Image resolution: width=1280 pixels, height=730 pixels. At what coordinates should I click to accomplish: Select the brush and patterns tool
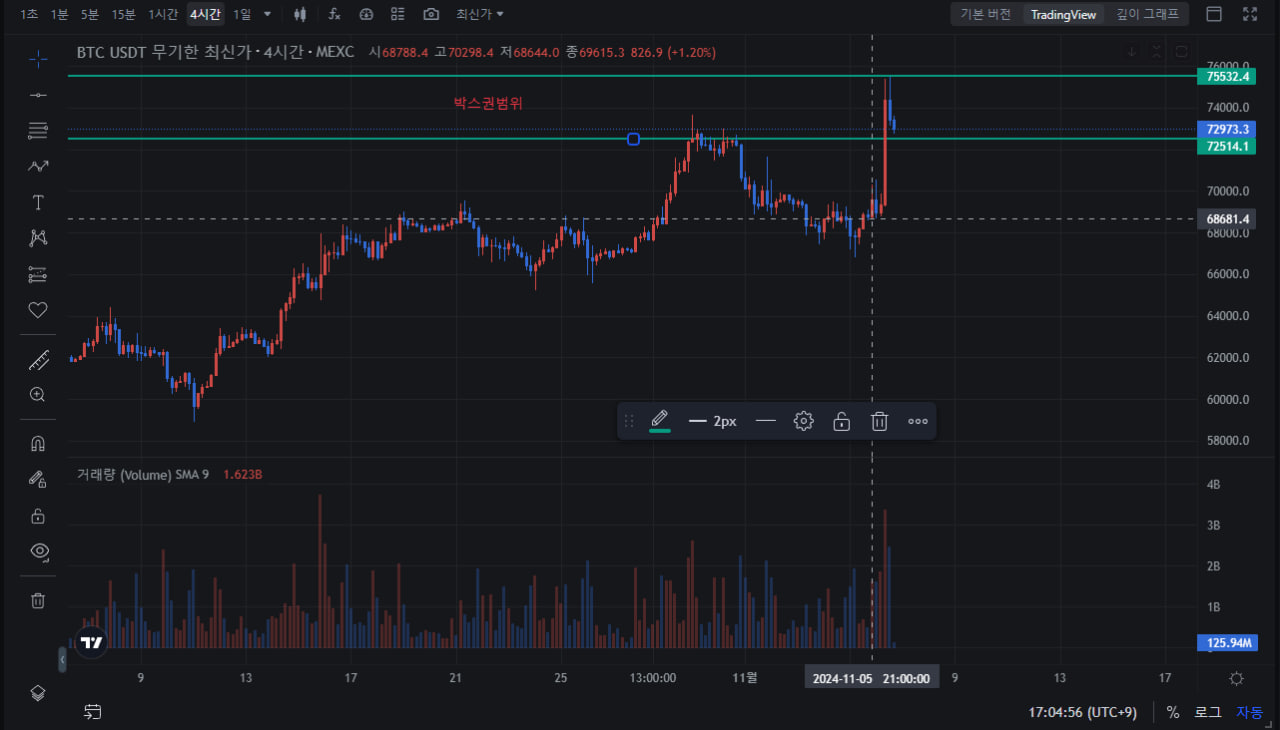38,166
